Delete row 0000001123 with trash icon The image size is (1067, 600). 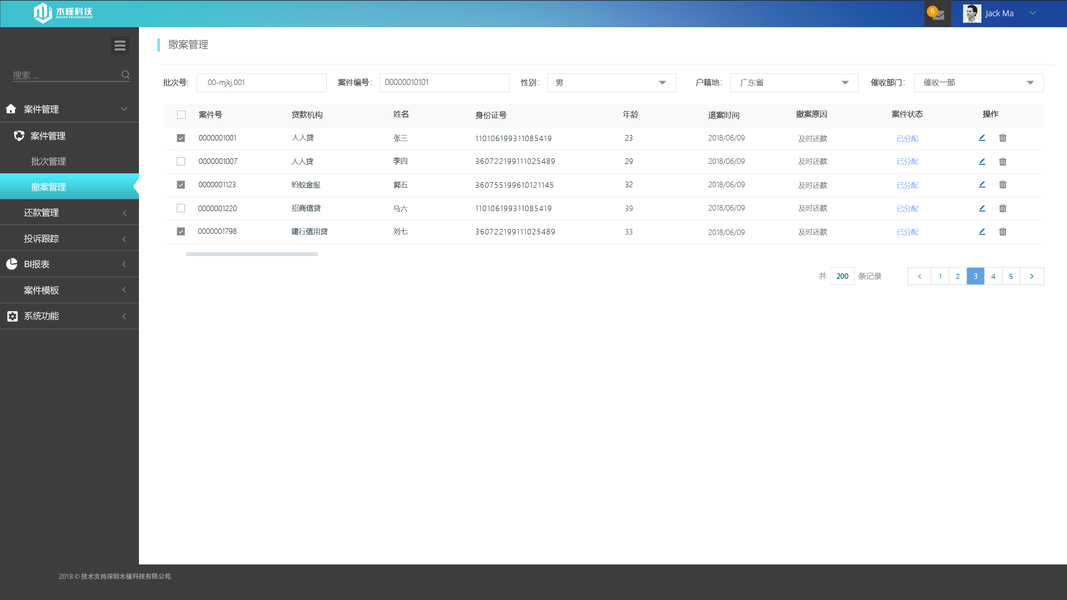pos(1002,185)
